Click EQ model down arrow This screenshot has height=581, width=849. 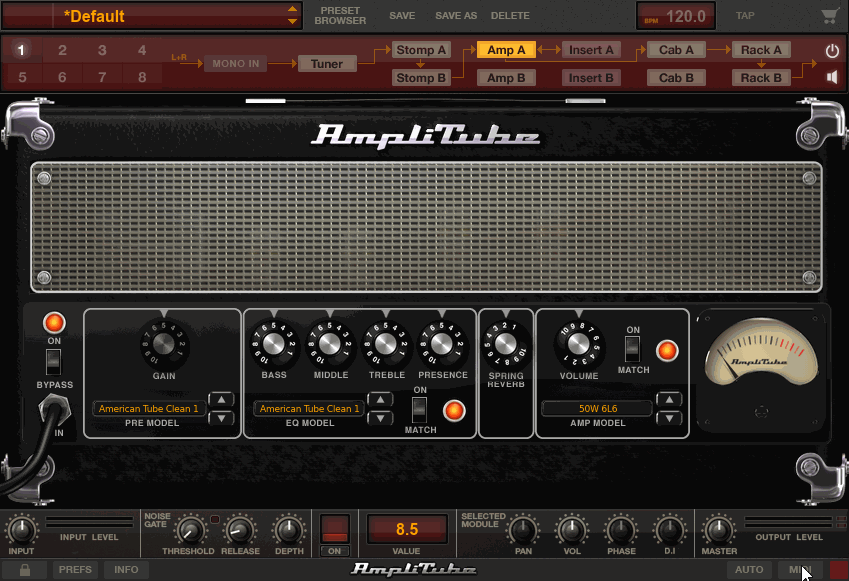(381, 418)
